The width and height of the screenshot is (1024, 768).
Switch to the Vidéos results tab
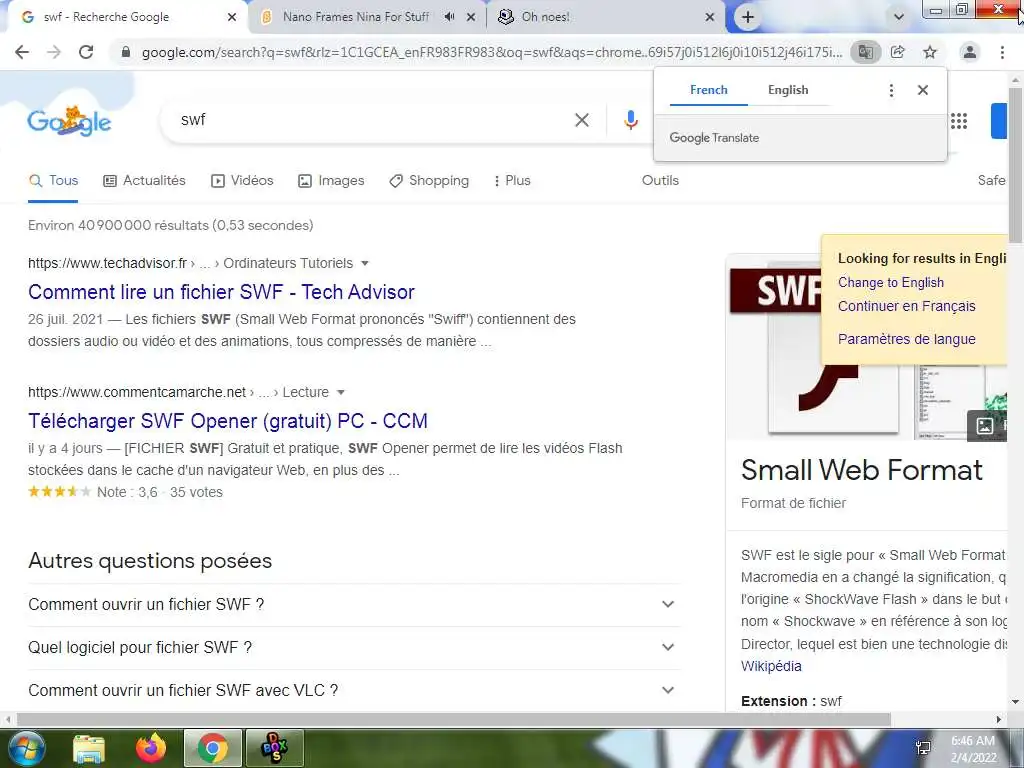[242, 181]
